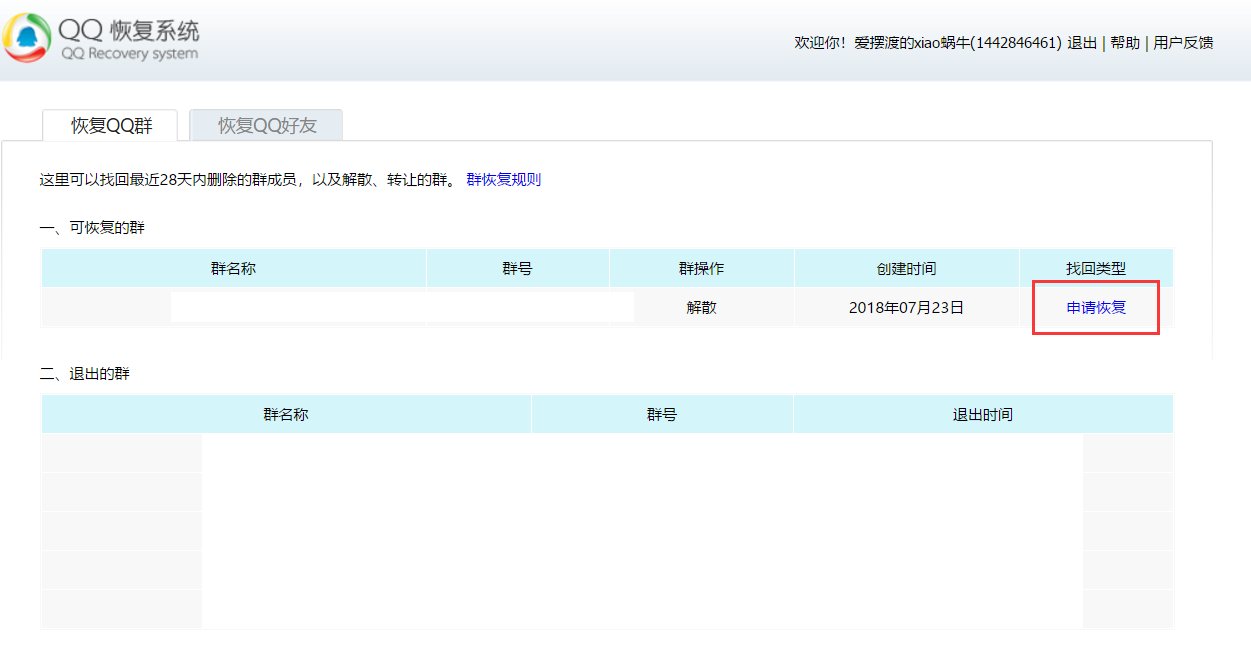Click the 找回类型 column header
This screenshot has width=1251, height=665.
pos(1096,269)
